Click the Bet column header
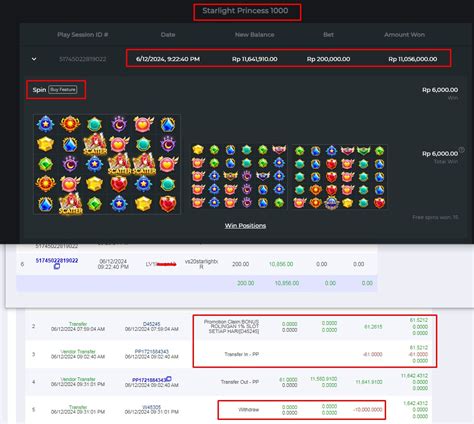The width and height of the screenshot is (474, 424). [x=328, y=35]
